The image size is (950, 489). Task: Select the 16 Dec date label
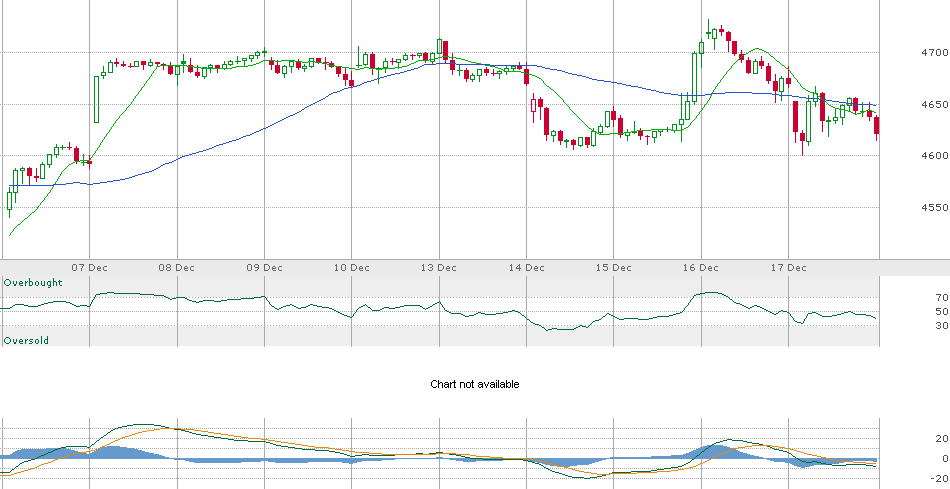702,267
